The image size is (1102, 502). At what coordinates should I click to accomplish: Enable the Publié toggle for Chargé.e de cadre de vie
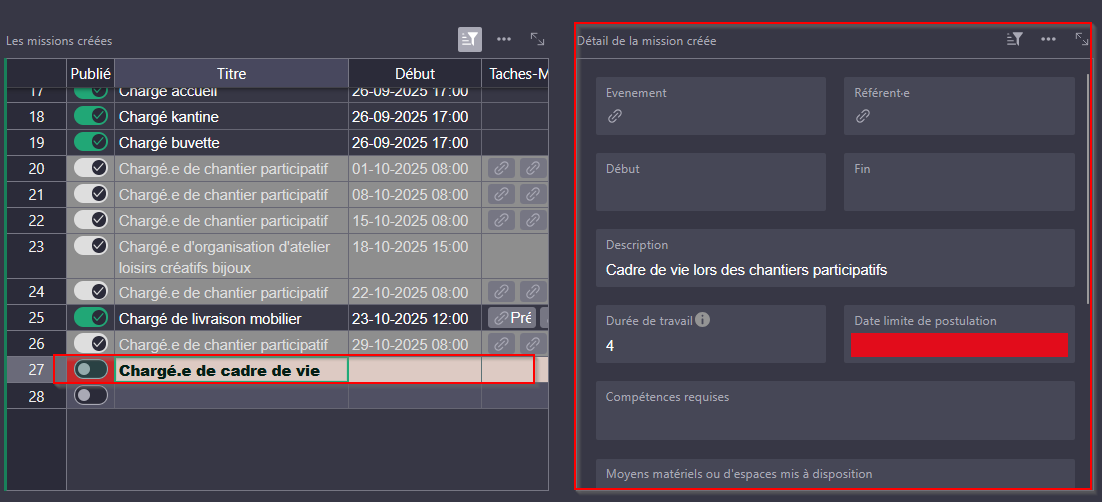[91, 370]
